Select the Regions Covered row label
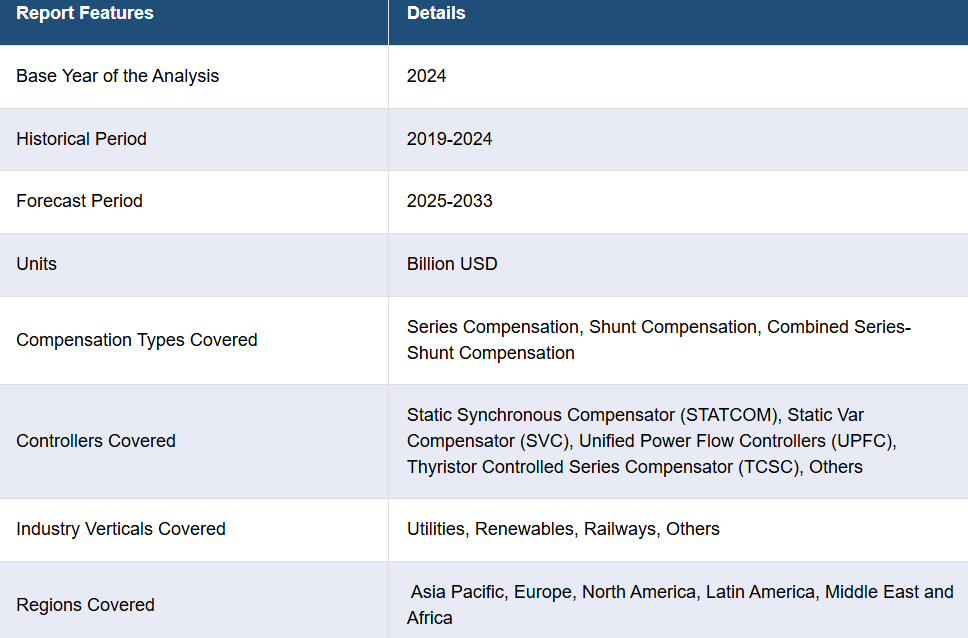 (85, 605)
